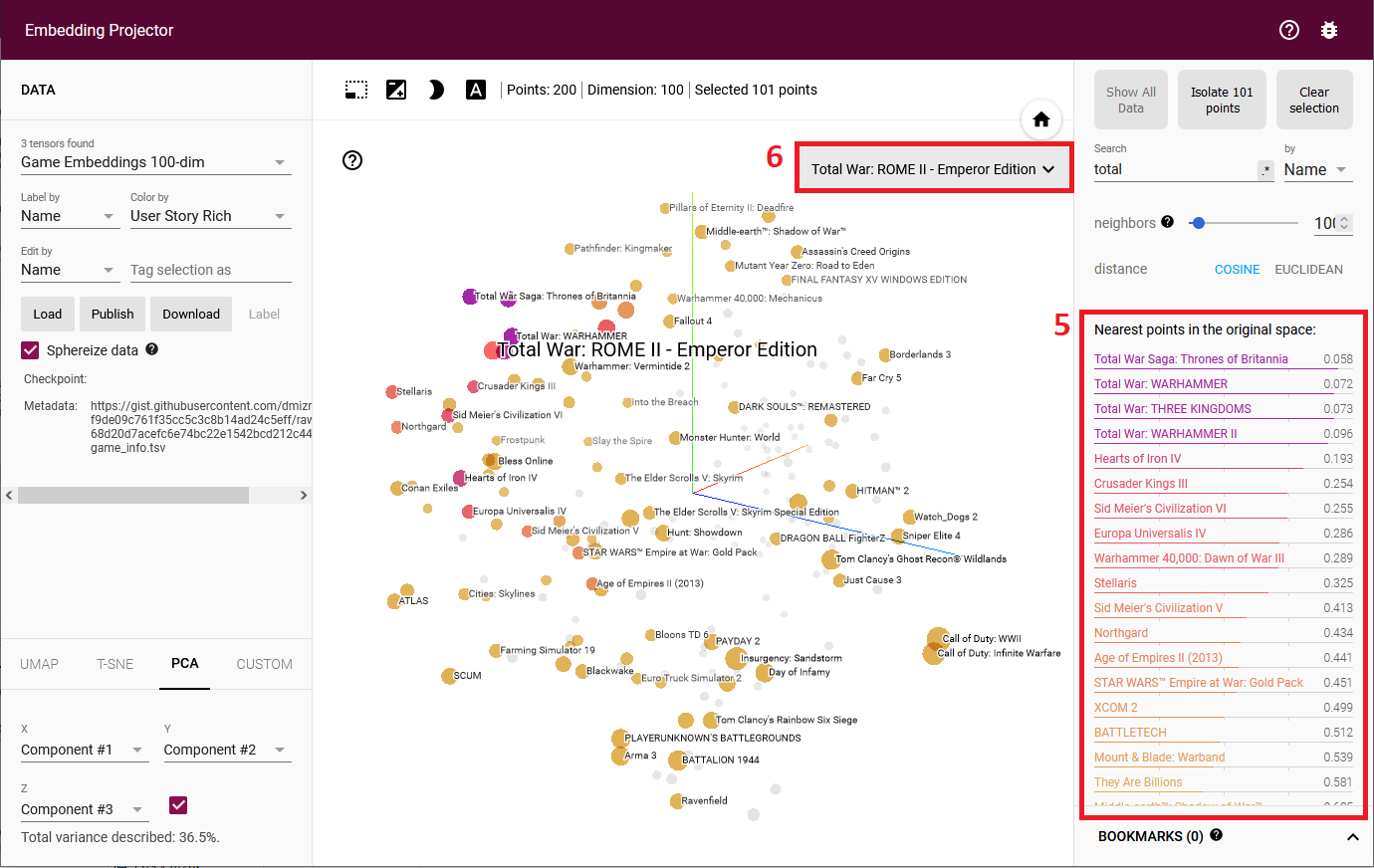
Task: Open the bookmarks help icon
Action: [1217, 835]
